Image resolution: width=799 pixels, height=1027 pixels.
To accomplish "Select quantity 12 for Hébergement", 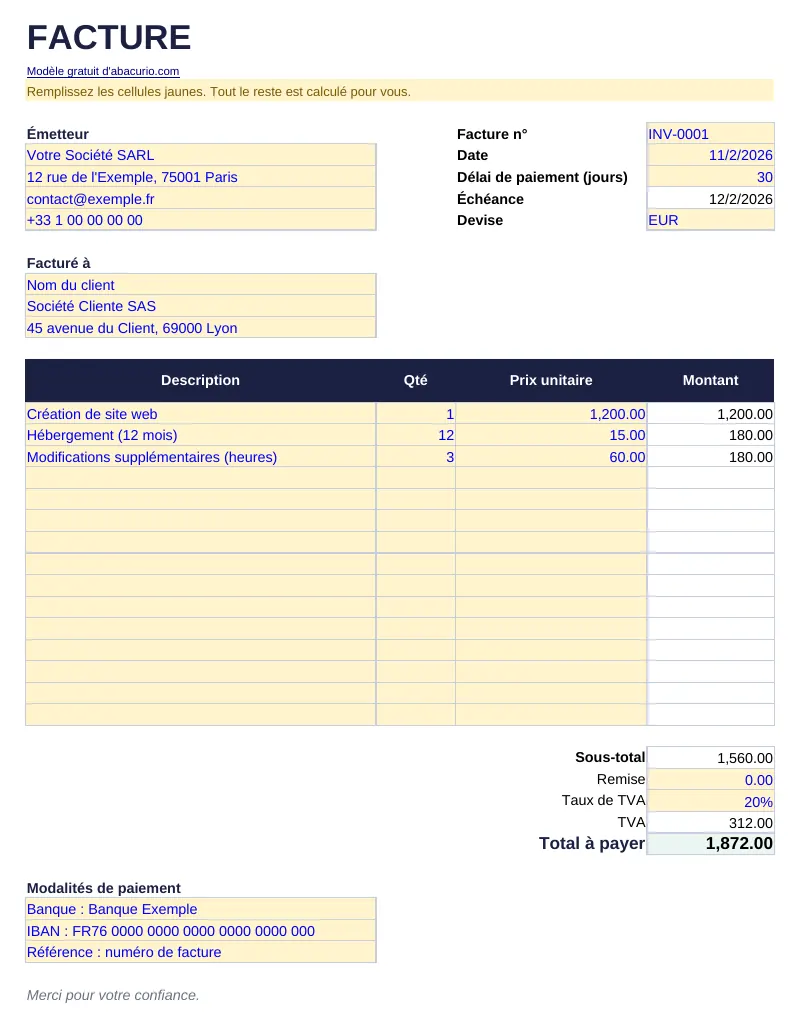I will tap(415, 435).
